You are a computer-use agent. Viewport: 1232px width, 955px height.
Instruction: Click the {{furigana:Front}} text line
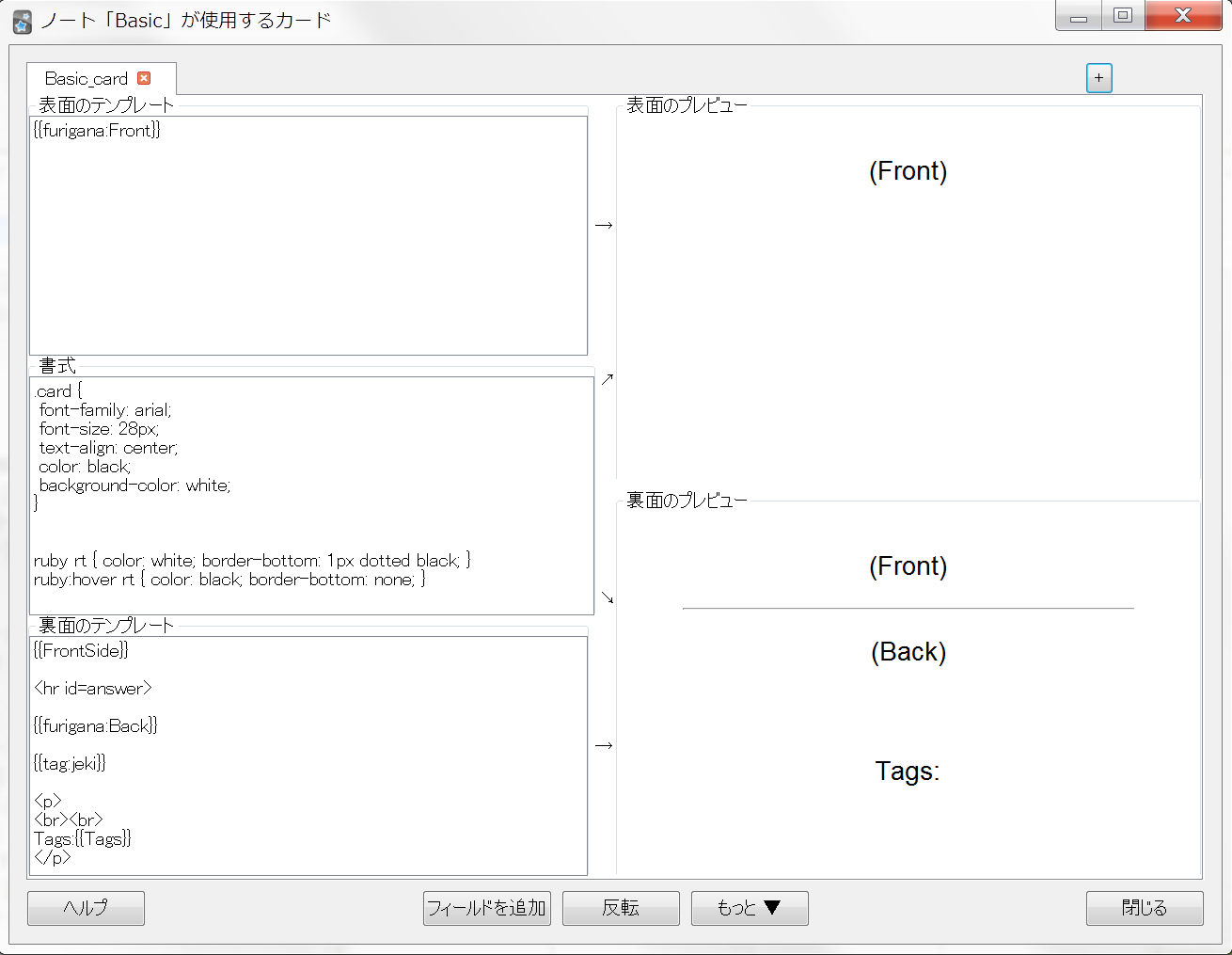click(x=97, y=131)
